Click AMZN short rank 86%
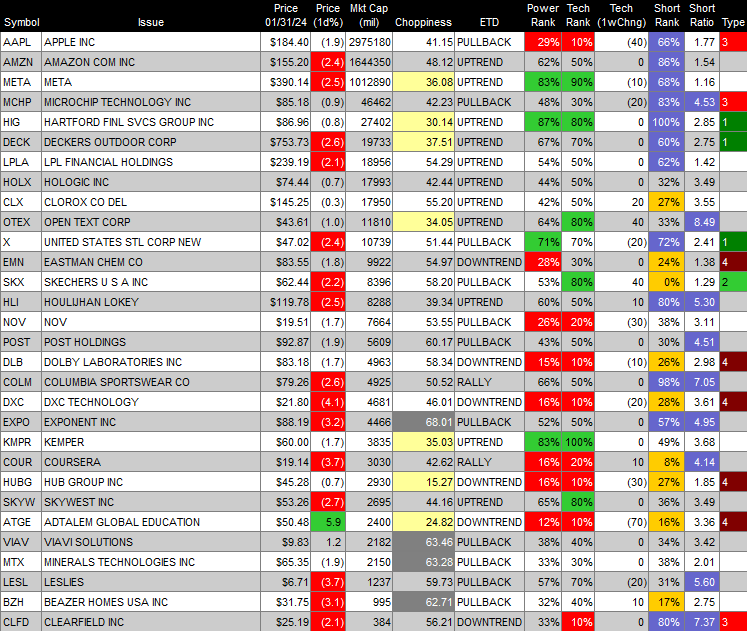747x631 pixels. coord(666,62)
